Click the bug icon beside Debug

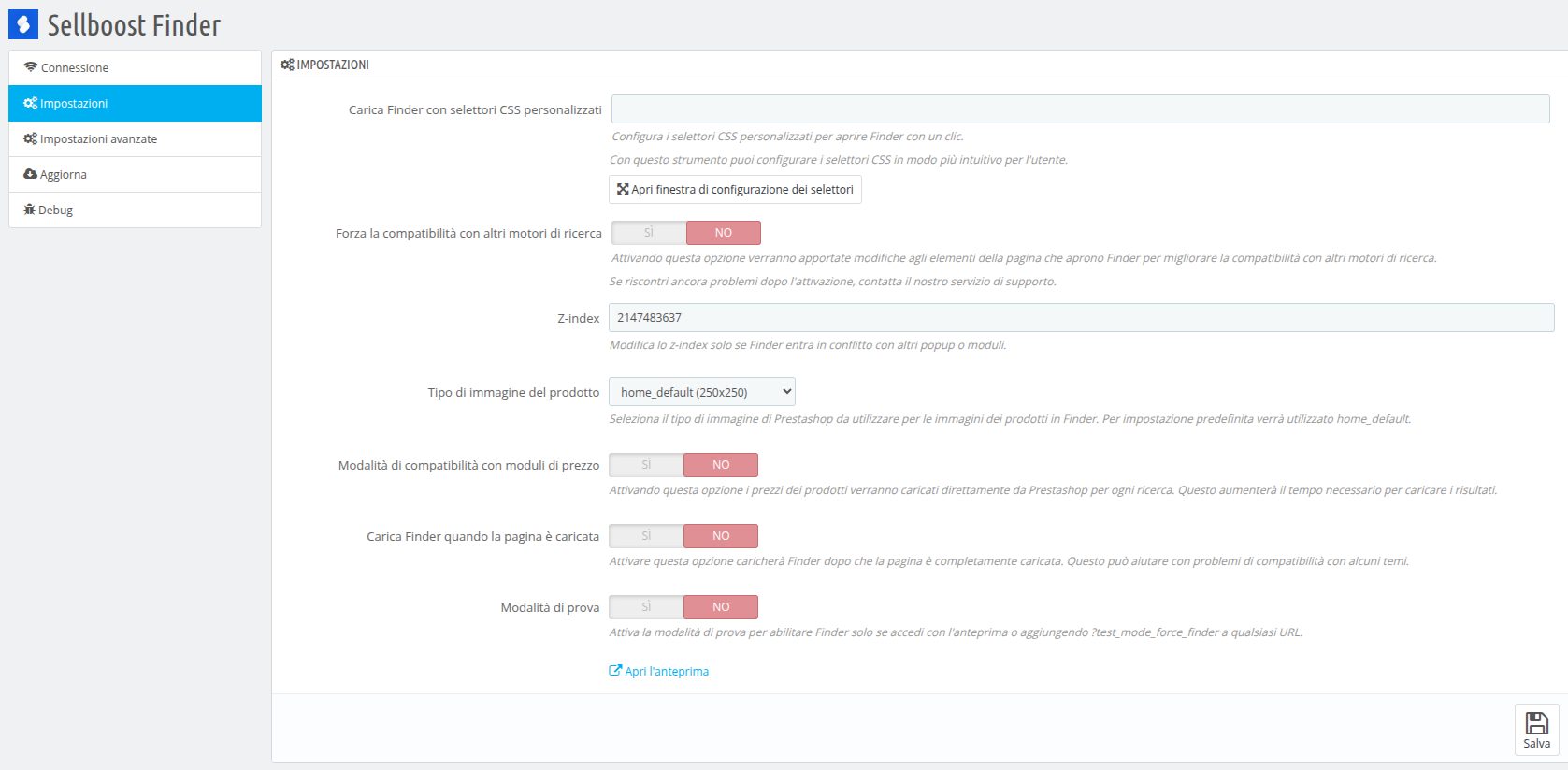tap(30, 210)
